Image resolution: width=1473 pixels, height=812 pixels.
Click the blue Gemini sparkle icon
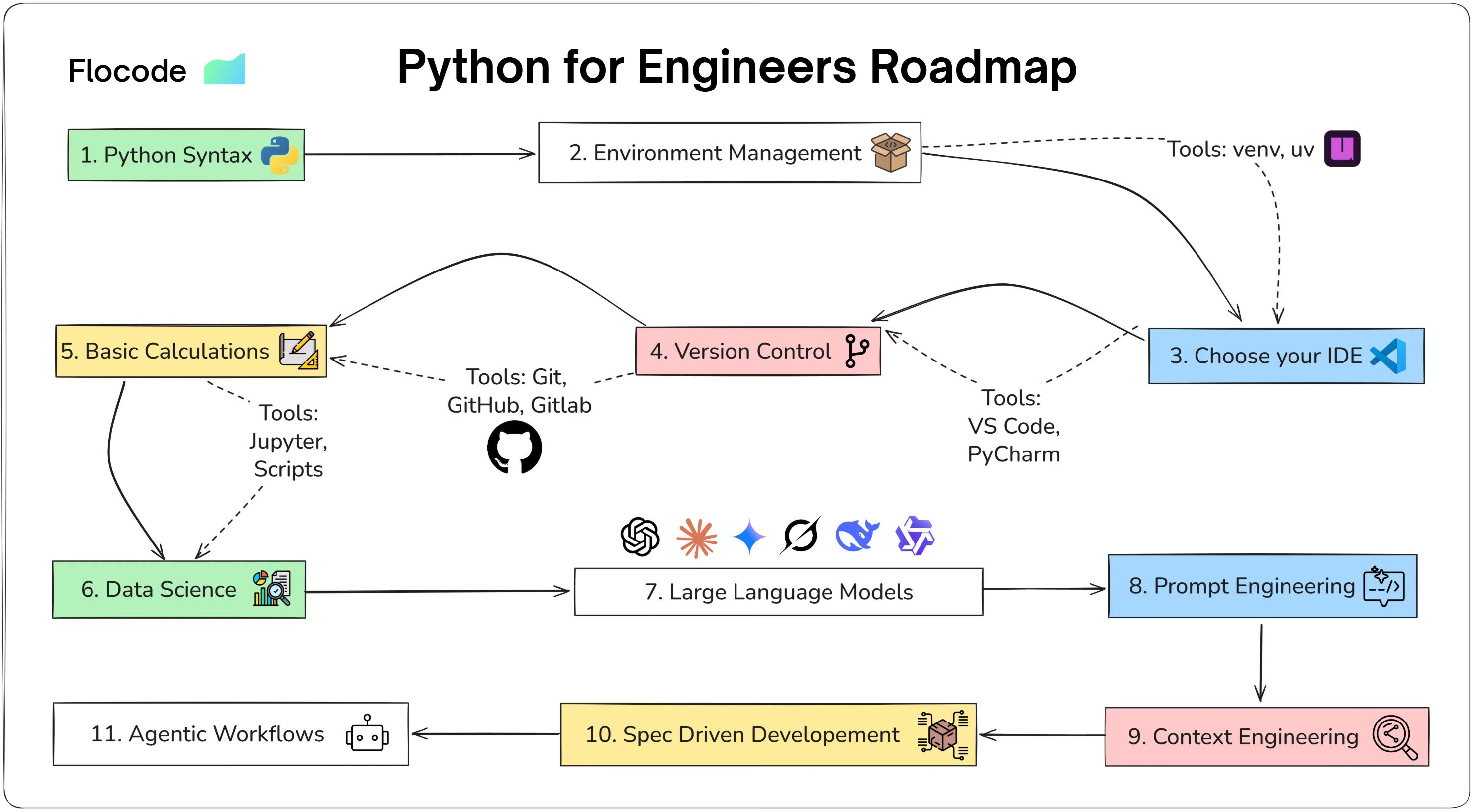(748, 537)
